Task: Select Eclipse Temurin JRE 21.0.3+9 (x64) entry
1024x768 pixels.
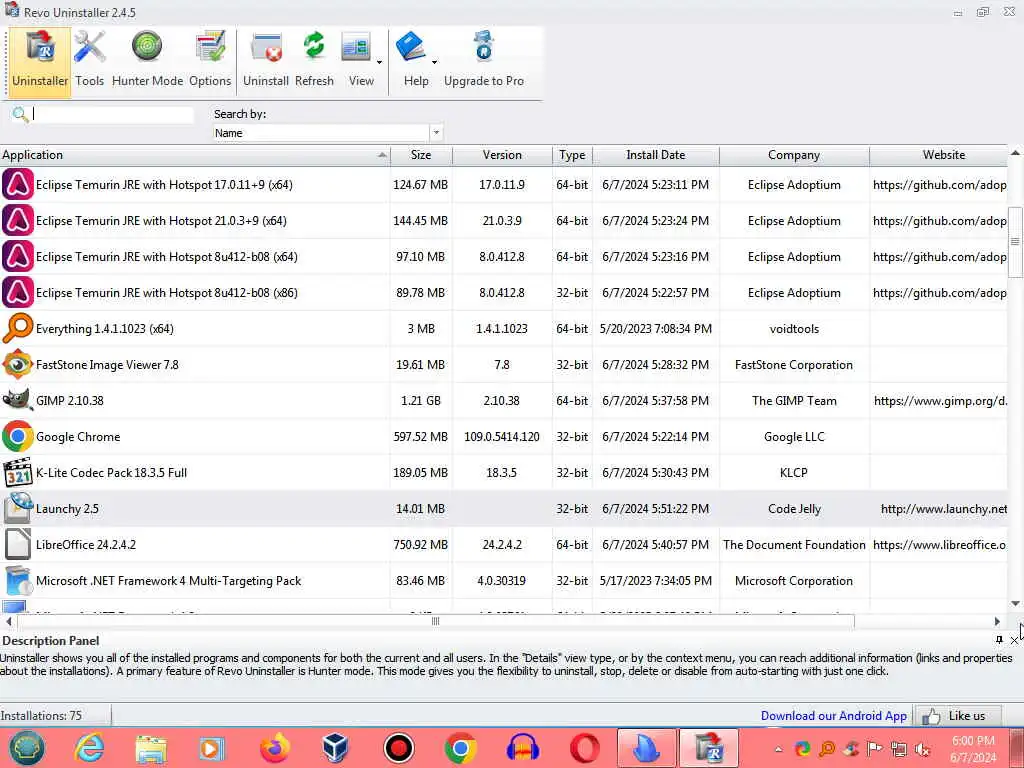Action: tap(504, 221)
